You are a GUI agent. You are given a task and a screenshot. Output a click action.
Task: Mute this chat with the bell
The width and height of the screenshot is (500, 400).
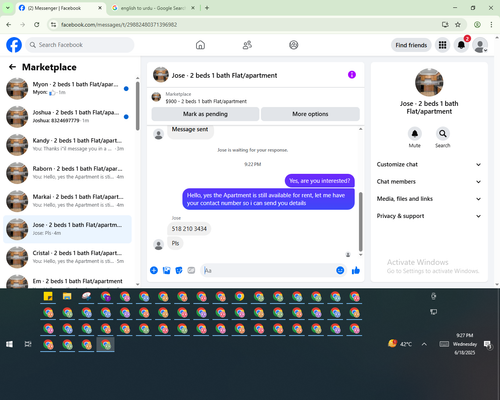tap(415, 134)
